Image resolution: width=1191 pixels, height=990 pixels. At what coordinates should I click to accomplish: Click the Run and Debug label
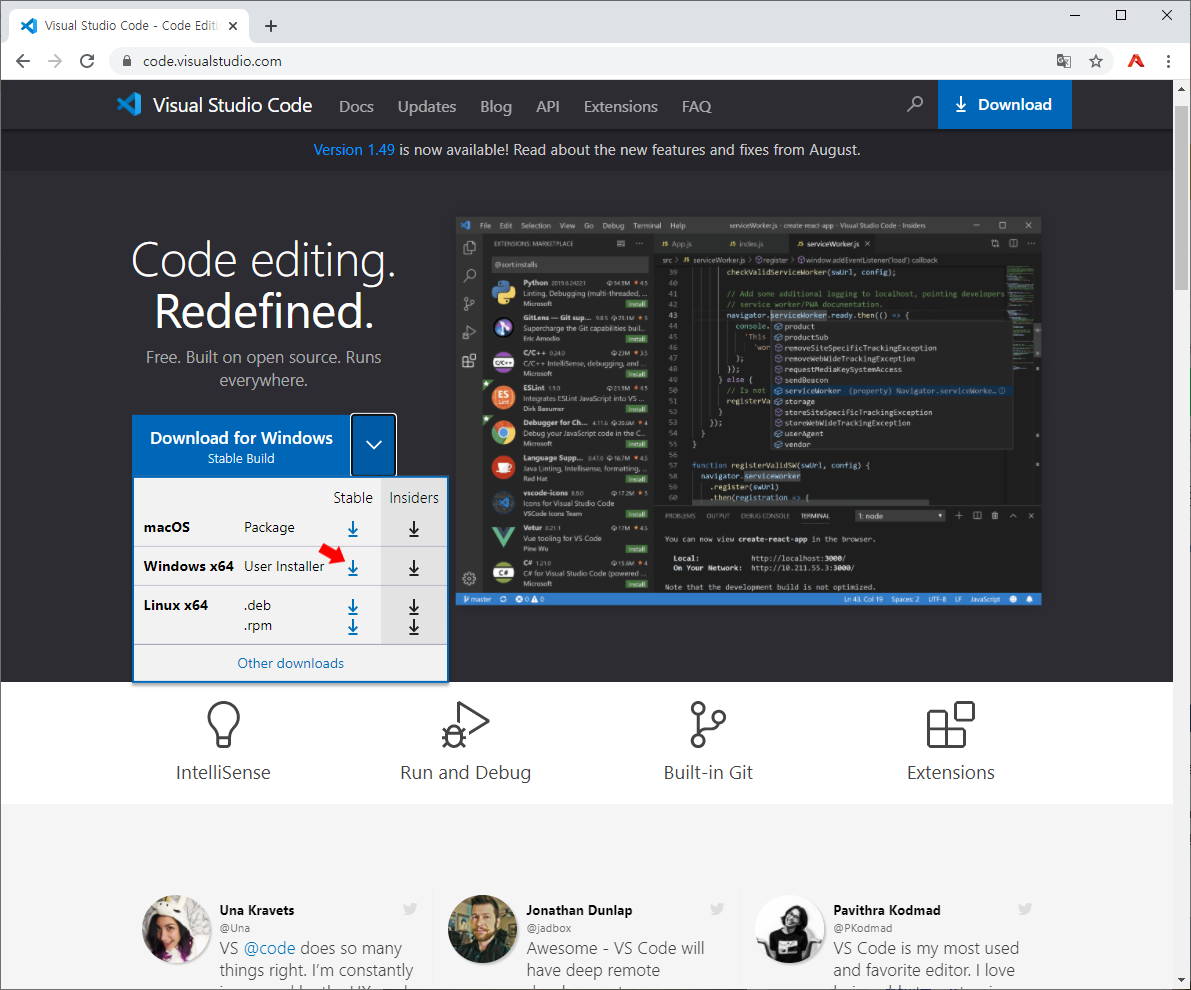click(x=466, y=773)
